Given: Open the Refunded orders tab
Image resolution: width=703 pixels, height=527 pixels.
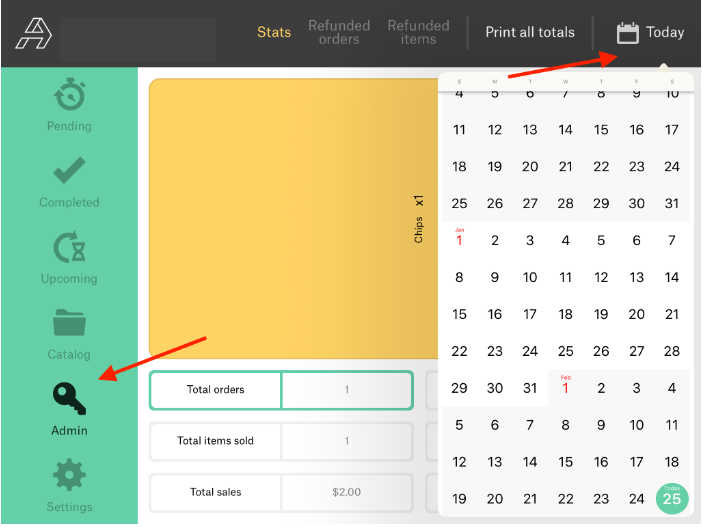Looking at the screenshot, I should coord(339,33).
